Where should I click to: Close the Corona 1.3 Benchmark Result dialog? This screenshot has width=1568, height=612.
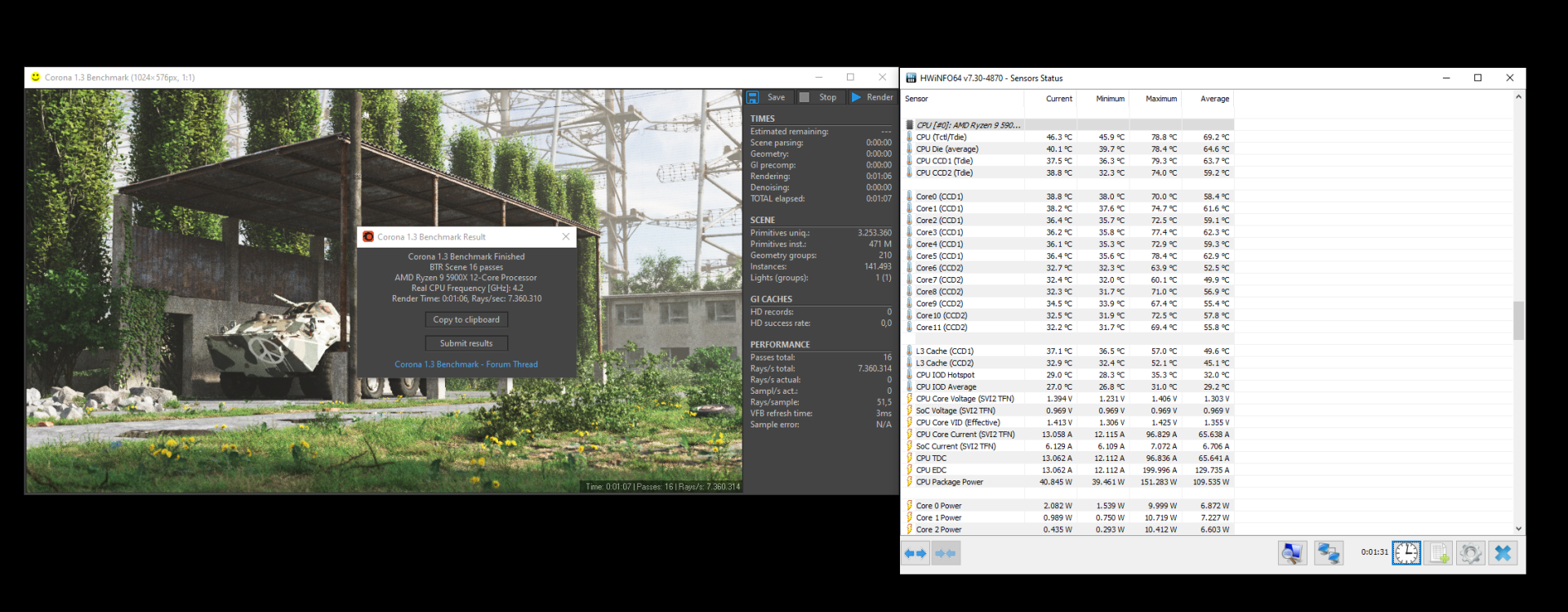[566, 237]
